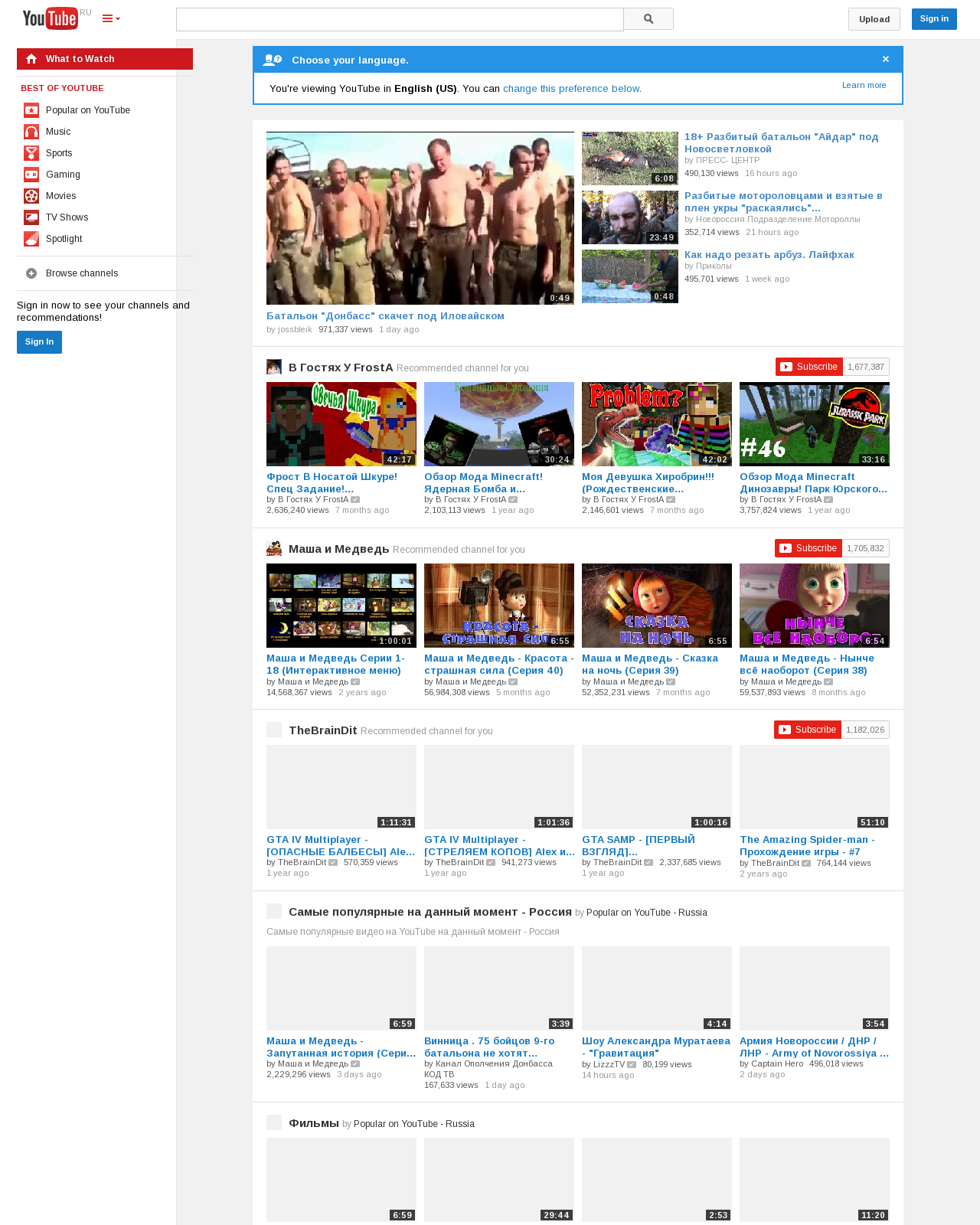
Task: Open The Amazing Spider-man video title
Action: 807,845
